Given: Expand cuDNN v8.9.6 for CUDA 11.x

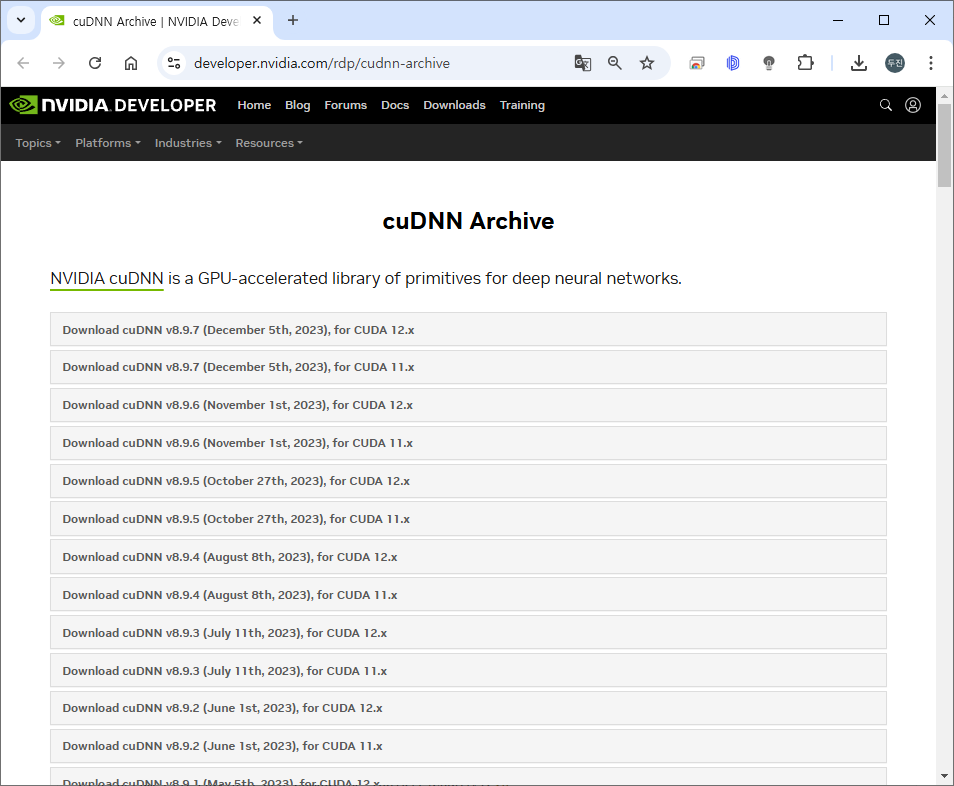Looking at the screenshot, I should click(468, 443).
